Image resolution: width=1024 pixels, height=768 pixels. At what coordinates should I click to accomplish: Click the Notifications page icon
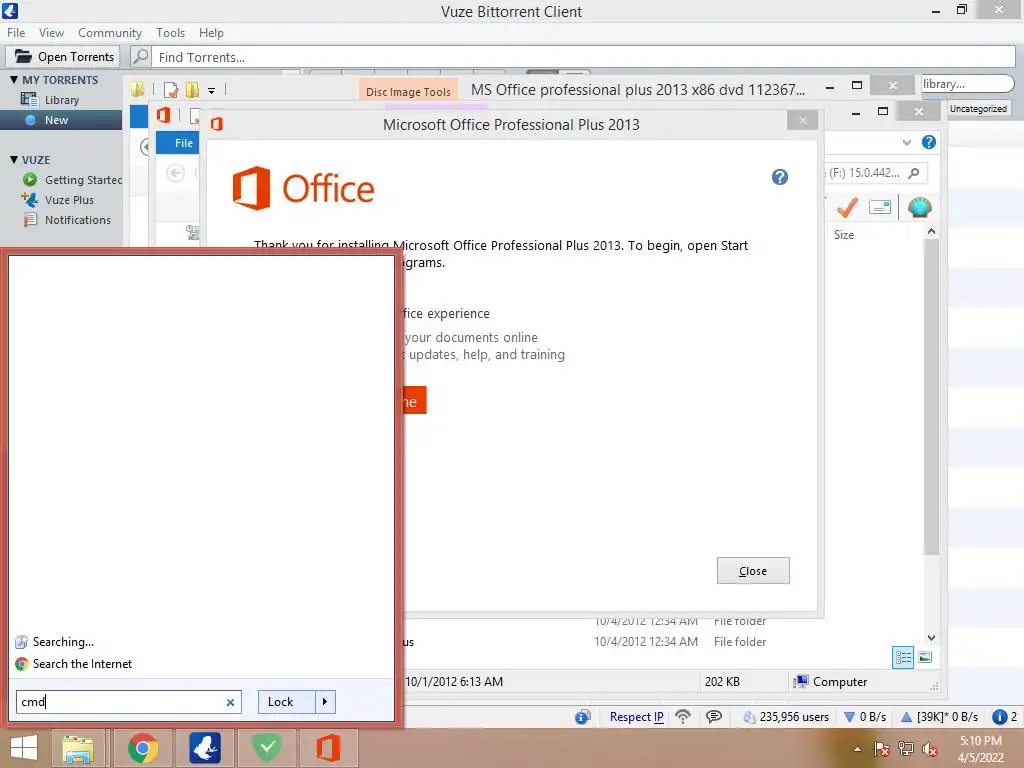coord(30,220)
